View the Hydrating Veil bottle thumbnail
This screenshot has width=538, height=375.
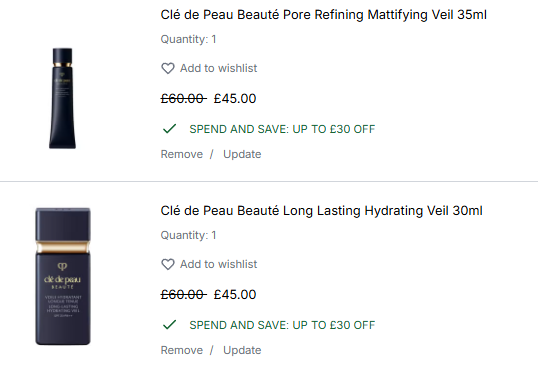pyautogui.click(x=63, y=276)
